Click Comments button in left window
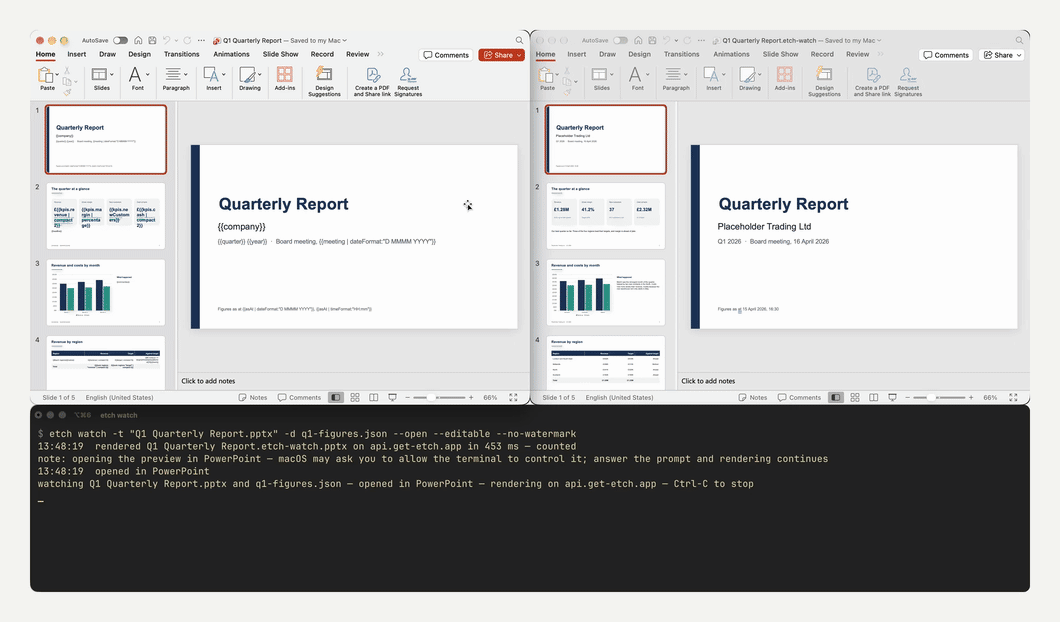The width and height of the screenshot is (1060, 622). [x=446, y=55]
